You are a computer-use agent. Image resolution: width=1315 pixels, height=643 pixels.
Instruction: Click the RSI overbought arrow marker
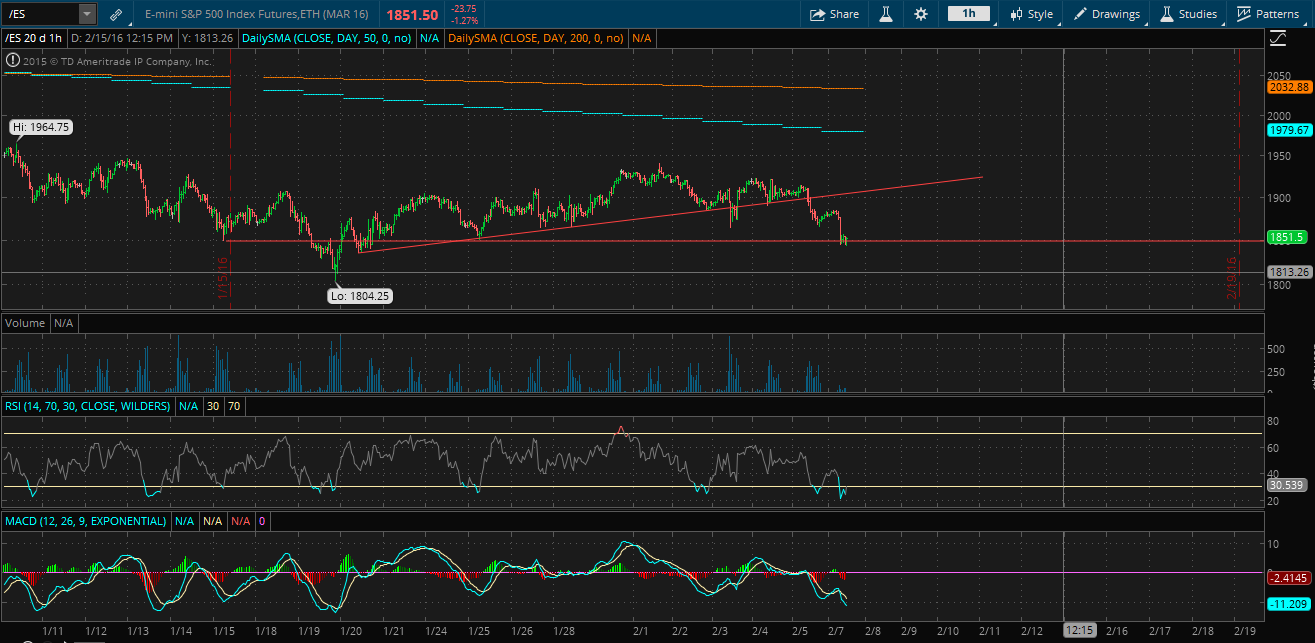[621, 430]
